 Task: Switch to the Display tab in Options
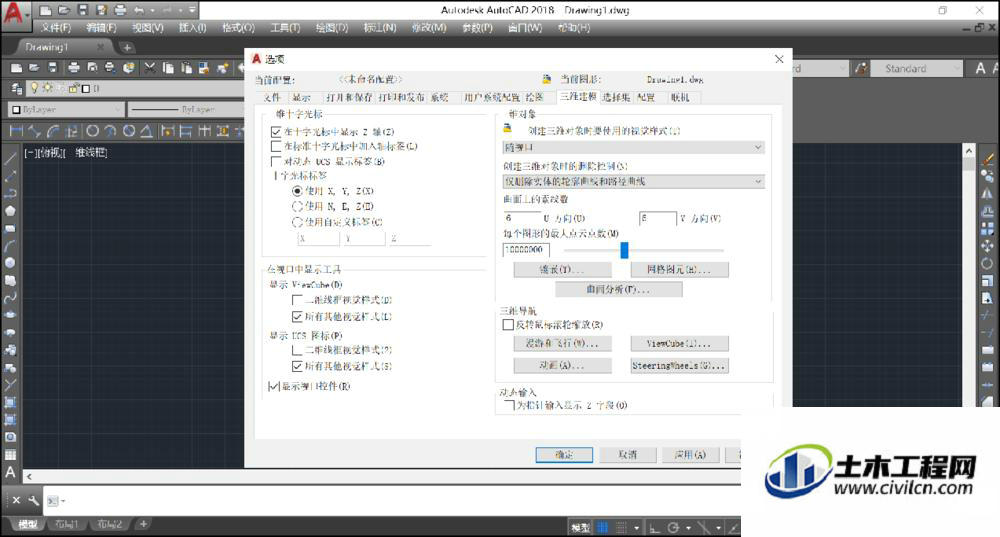coord(302,98)
